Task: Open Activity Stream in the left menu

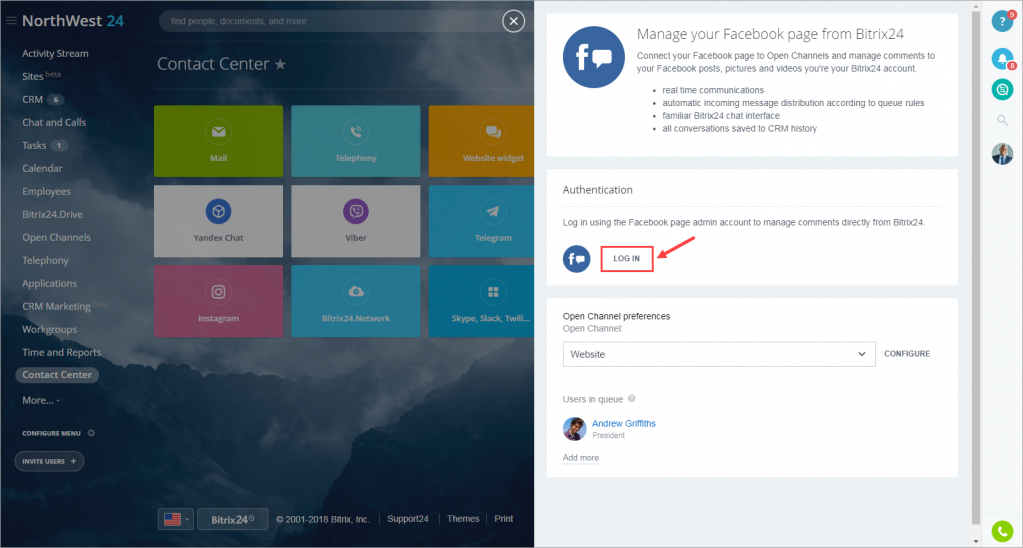Action: point(55,53)
